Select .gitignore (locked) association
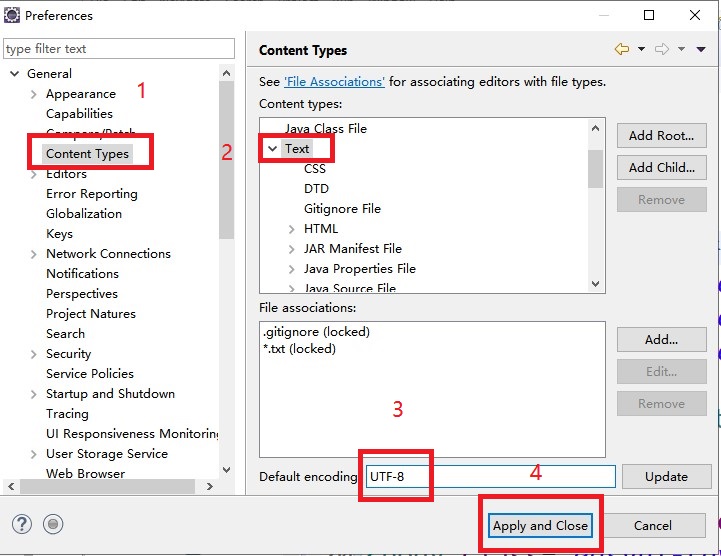The image size is (721, 556). tap(316, 332)
